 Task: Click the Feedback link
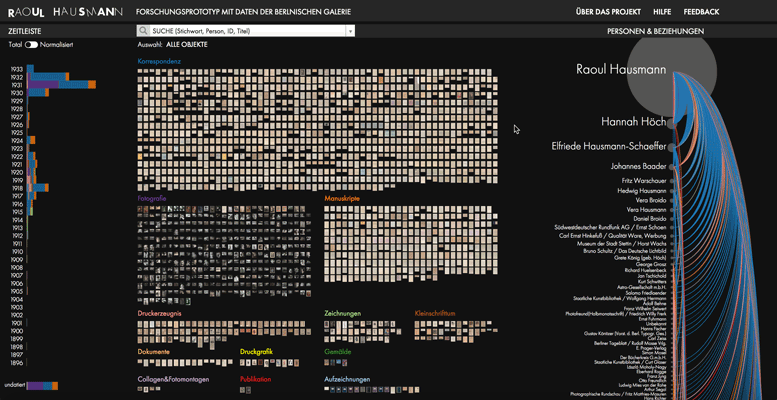701,12
